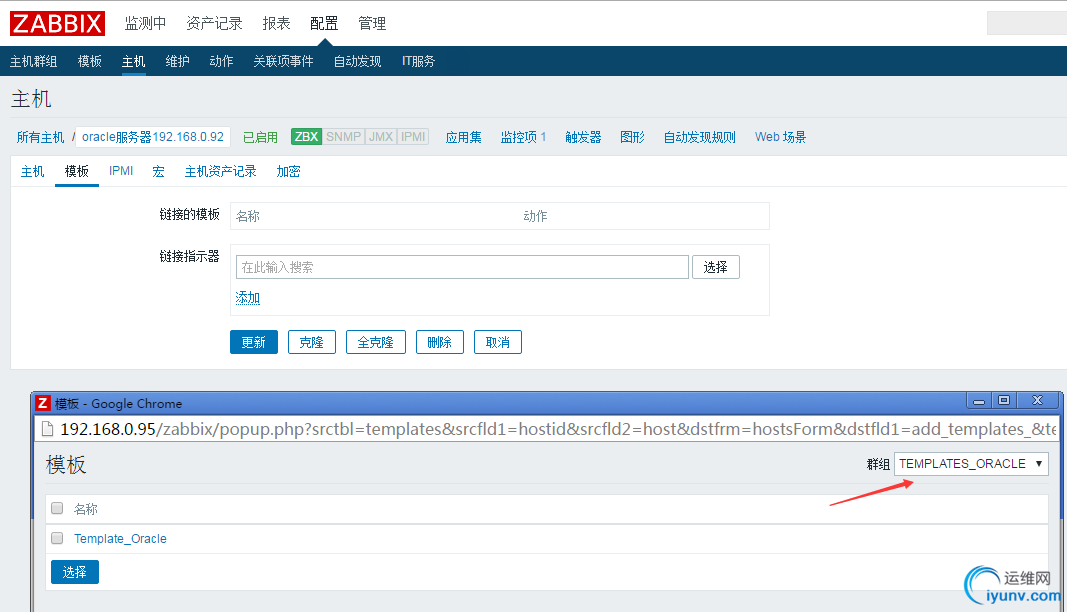The image size is (1067, 612).
Task: Focus the 在此输入搜索 template search field
Action: tap(462, 267)
